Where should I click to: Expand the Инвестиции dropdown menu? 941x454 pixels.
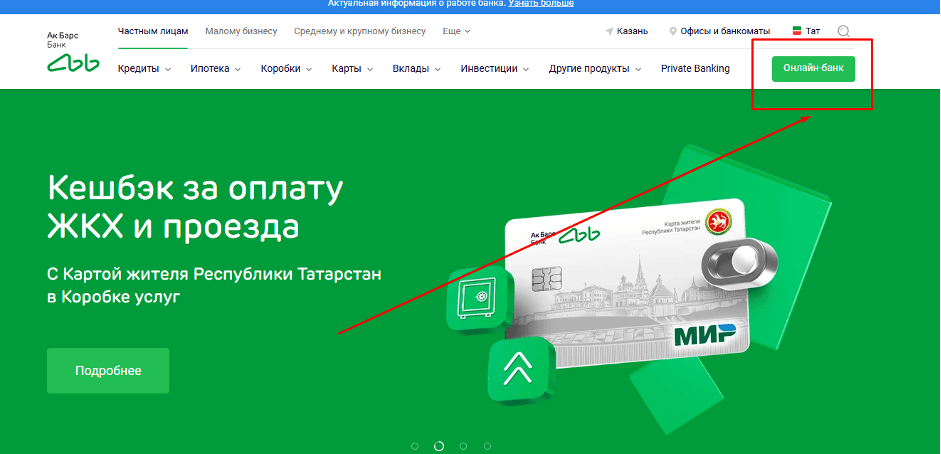click(x=495, y=68)
